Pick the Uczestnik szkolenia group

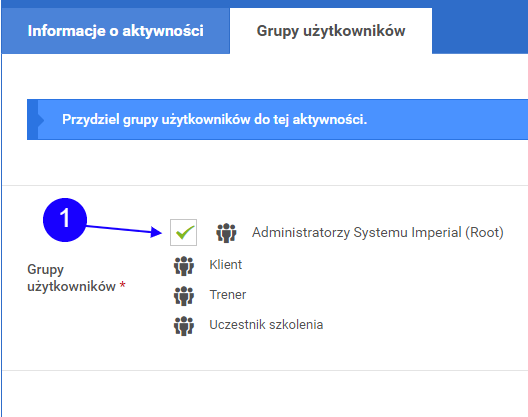pyautogui.click(x=266, y=325)
